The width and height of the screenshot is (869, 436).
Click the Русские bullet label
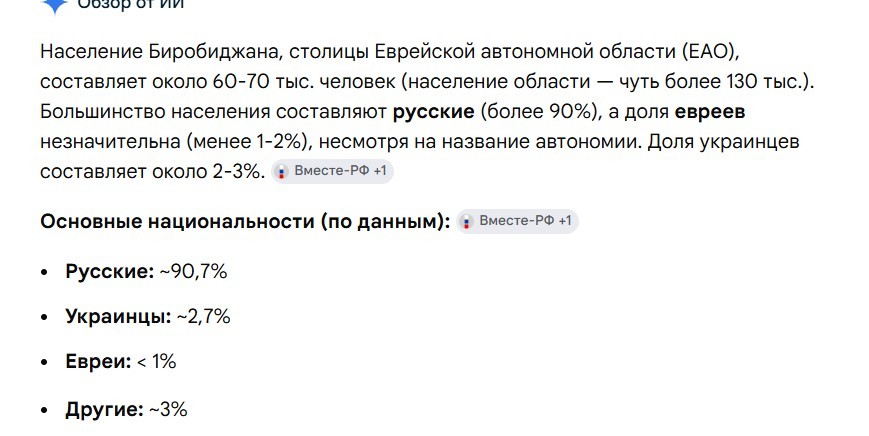110,271
